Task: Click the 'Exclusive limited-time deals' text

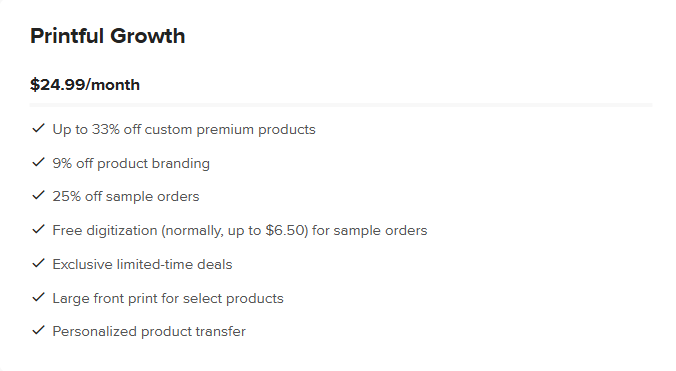Action: pyautogui.click(x=142, y=265)
